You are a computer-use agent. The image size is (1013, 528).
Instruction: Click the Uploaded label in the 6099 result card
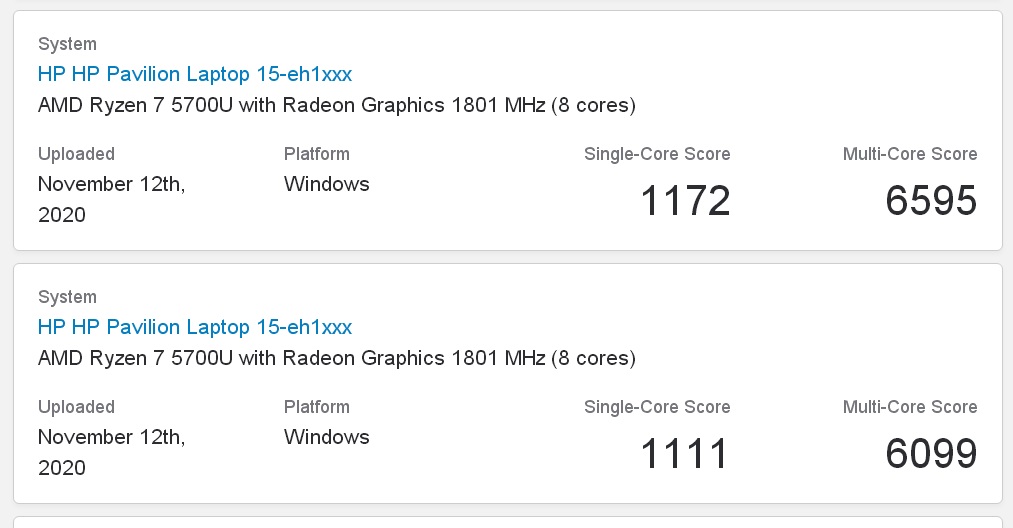(x=76, y=407)
